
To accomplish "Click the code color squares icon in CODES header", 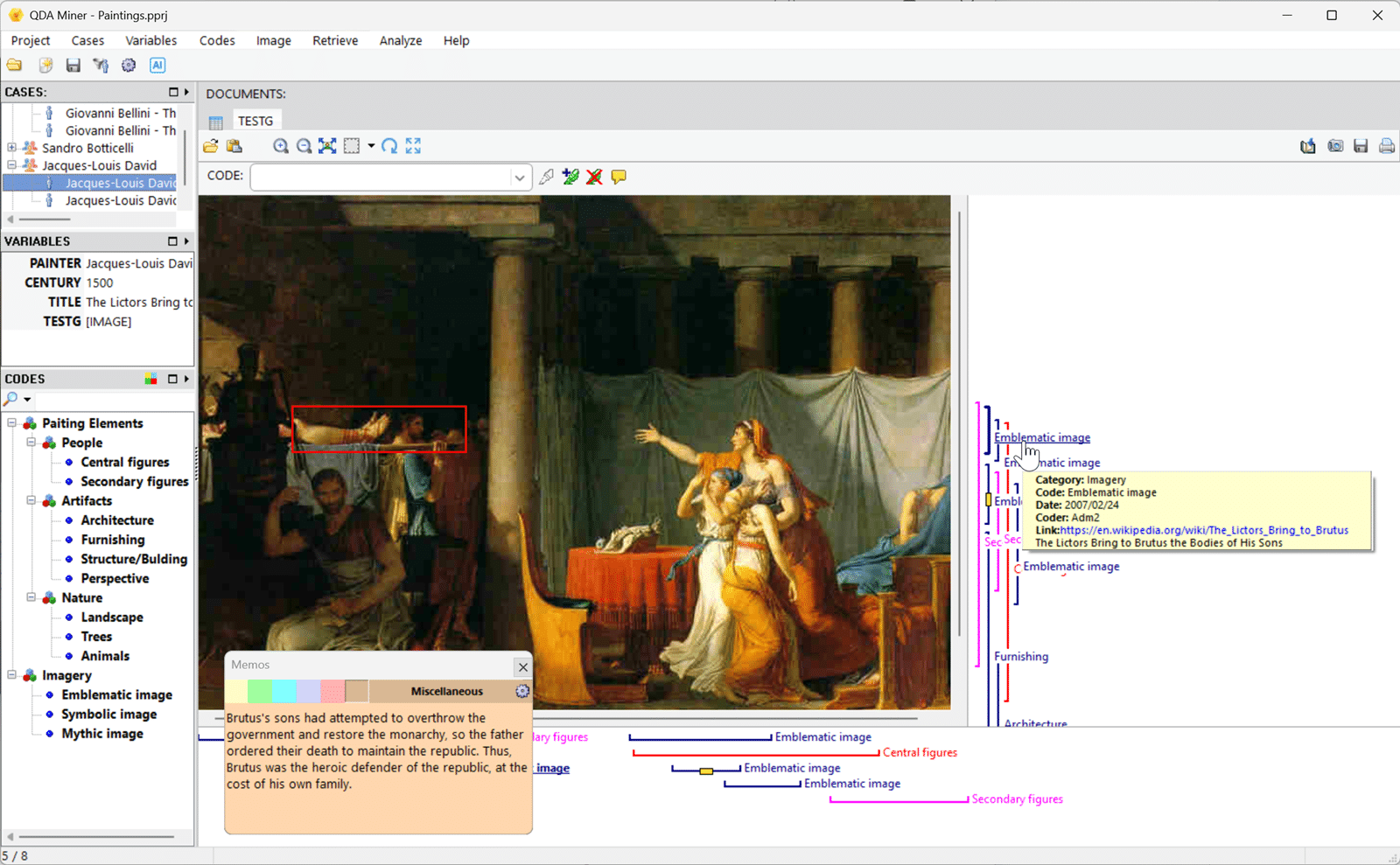I will 151,379.
